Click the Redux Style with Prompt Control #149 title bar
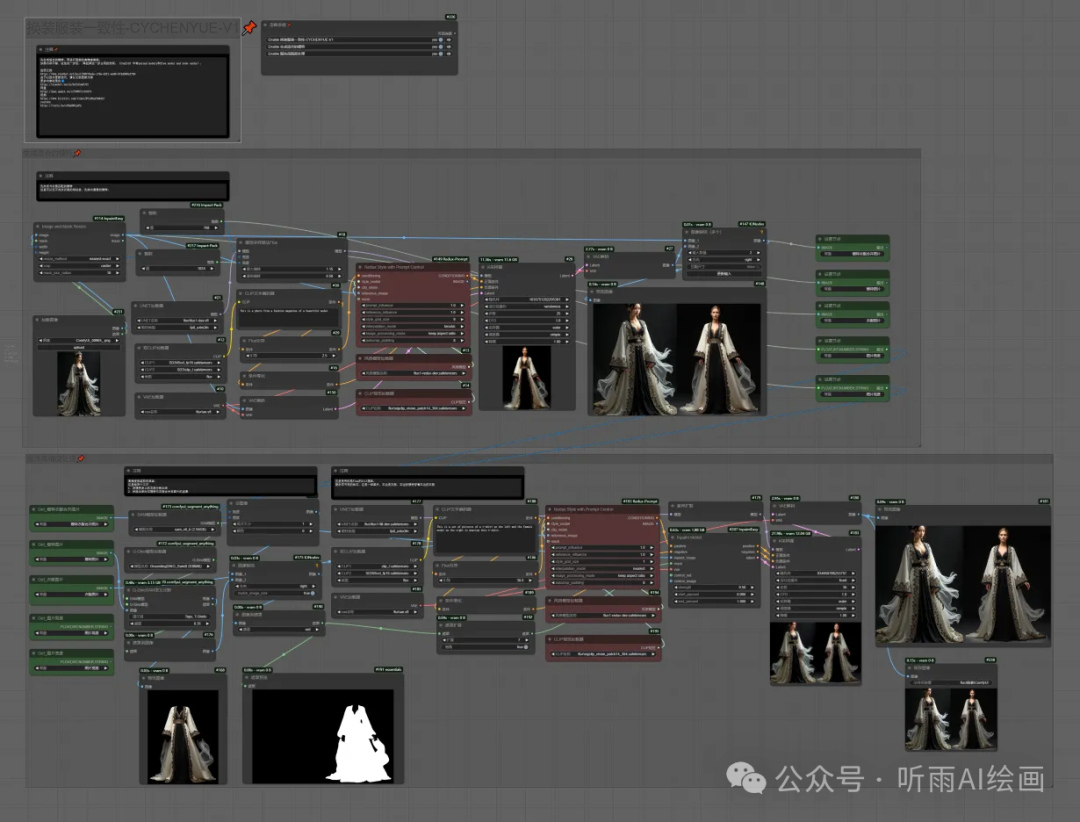The width and height of the screenshot is (1080, 822). pos(413,267)
